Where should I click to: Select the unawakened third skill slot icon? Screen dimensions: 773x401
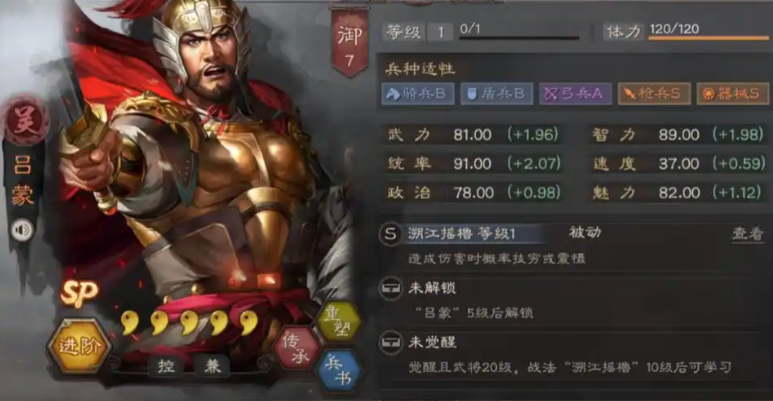pos(390,342)
